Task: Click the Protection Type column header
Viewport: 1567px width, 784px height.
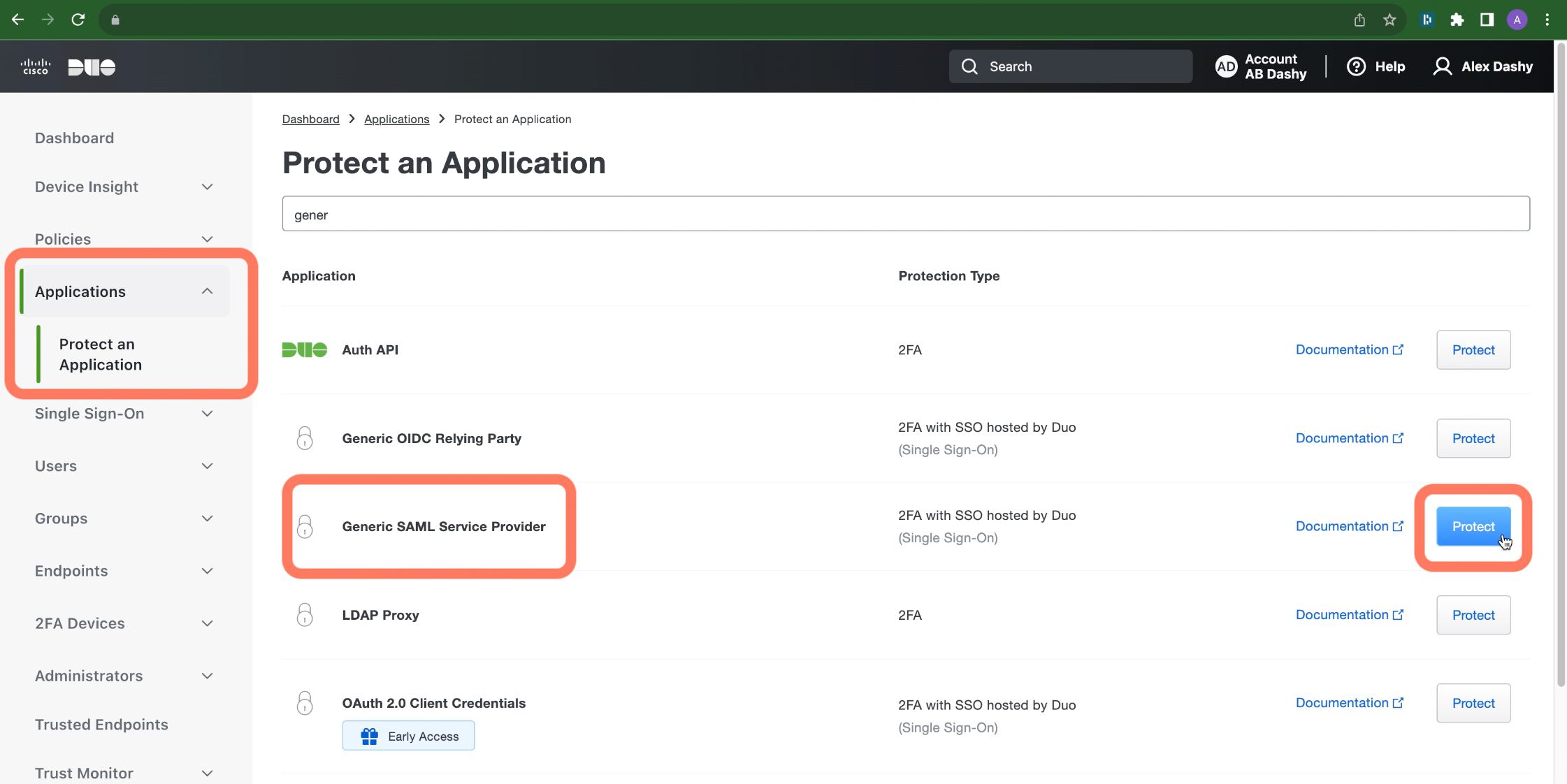Action: pyautogui.click(x=949, y=276)
